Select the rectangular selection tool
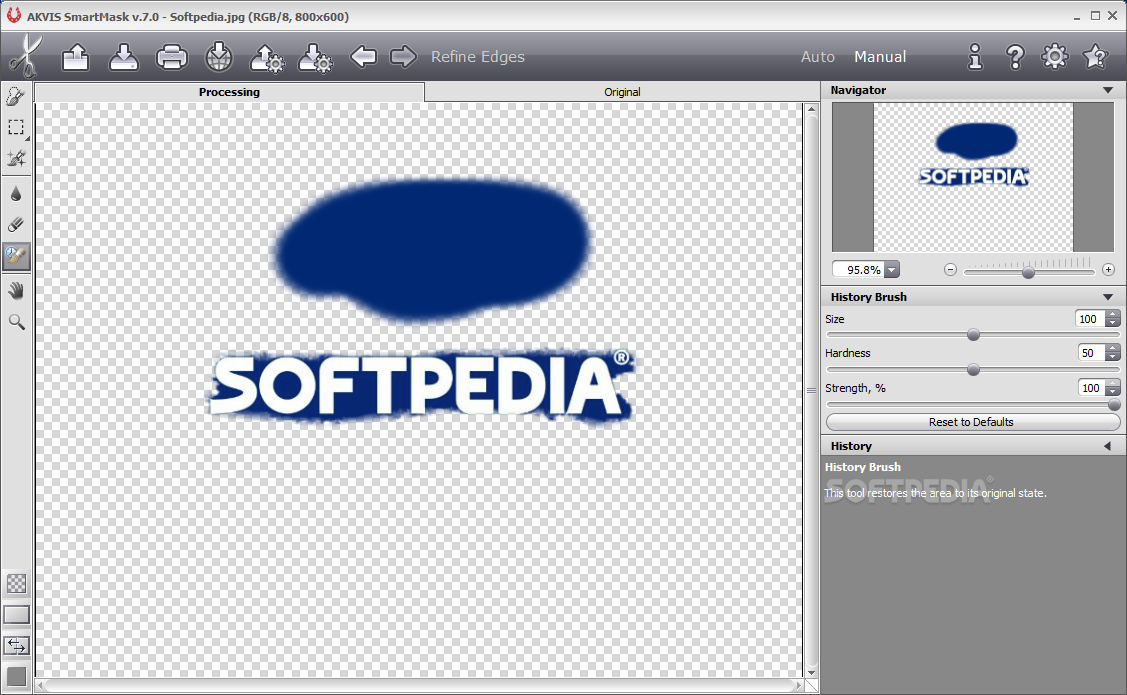Screen dimensions: 1127x695 tap(16, 127)
